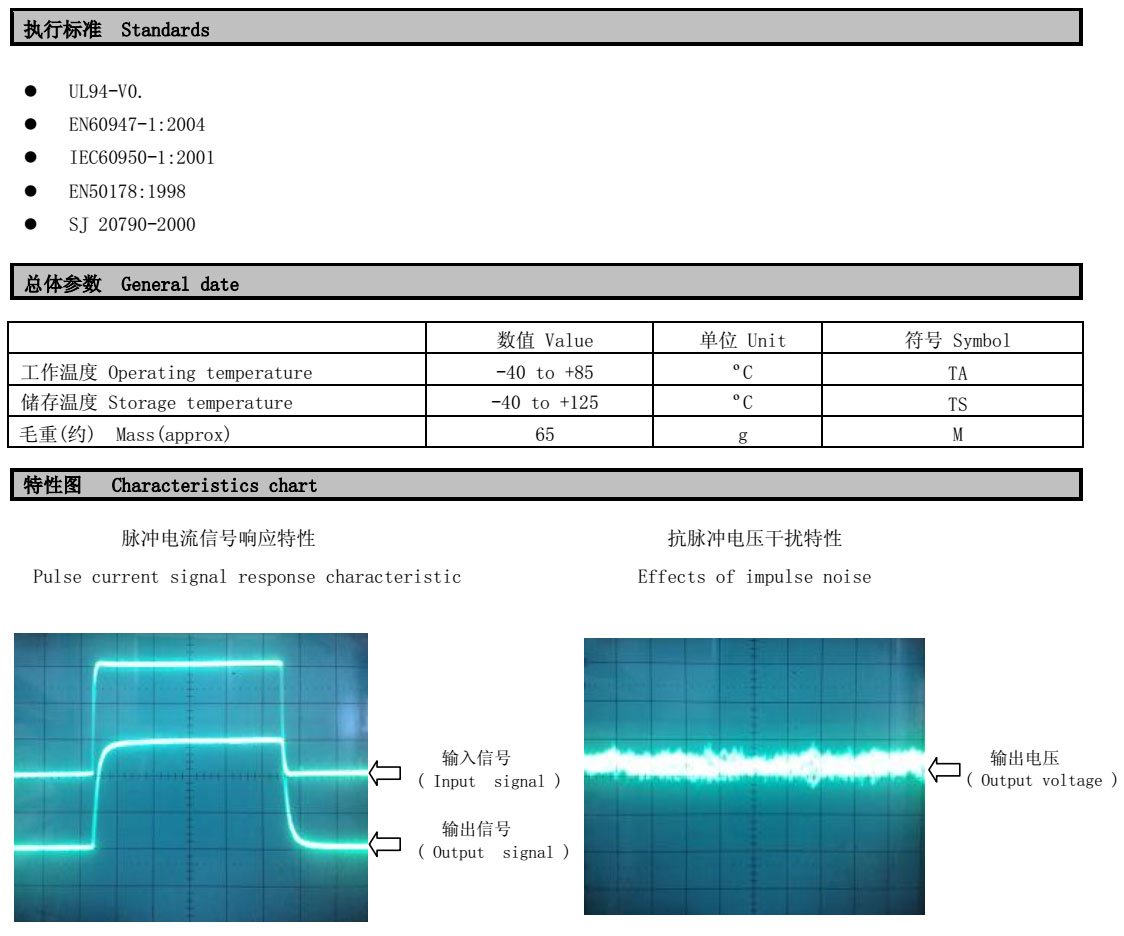Image resolution: width=1124 pixels, height=936 pixels.
Task: Select the 'IEC60950-1:2001' standard entry
Action: (x=141, y=158)
